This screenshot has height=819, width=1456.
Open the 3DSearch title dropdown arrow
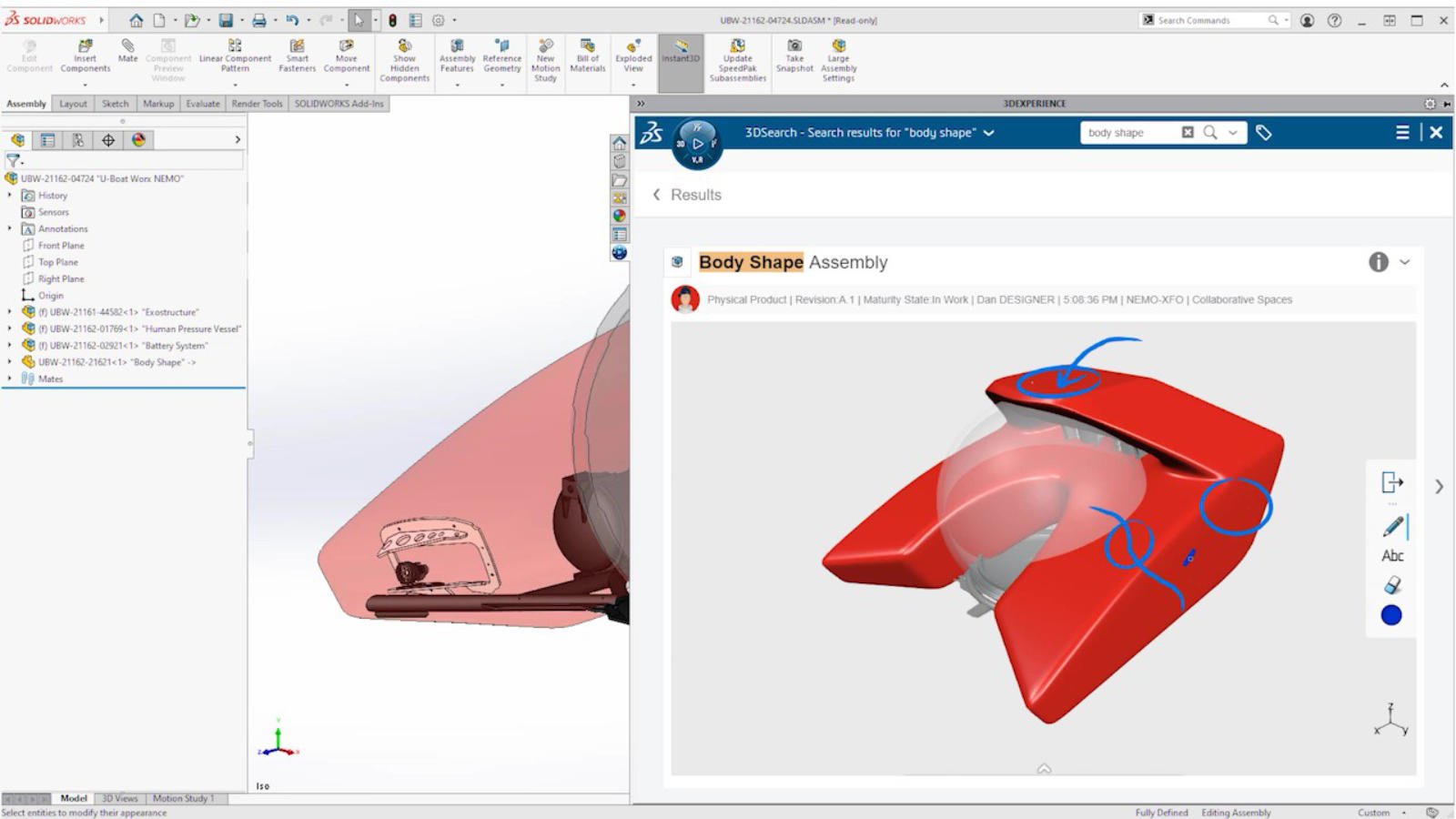coord(989,133)
